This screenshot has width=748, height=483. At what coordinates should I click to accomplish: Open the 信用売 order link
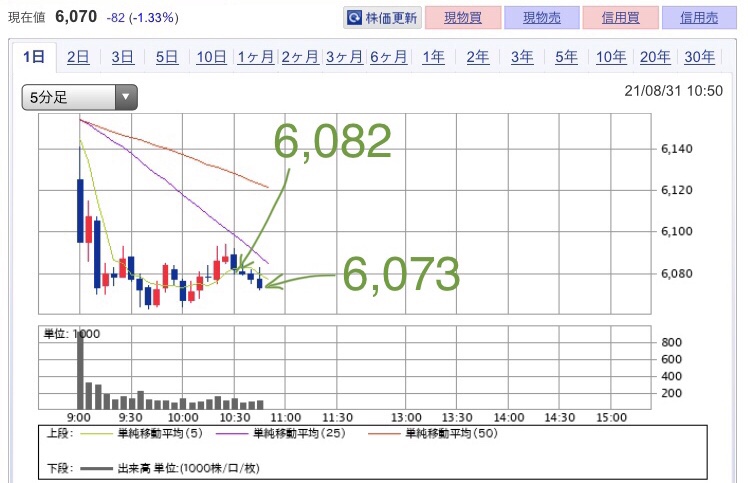(699, 18)
